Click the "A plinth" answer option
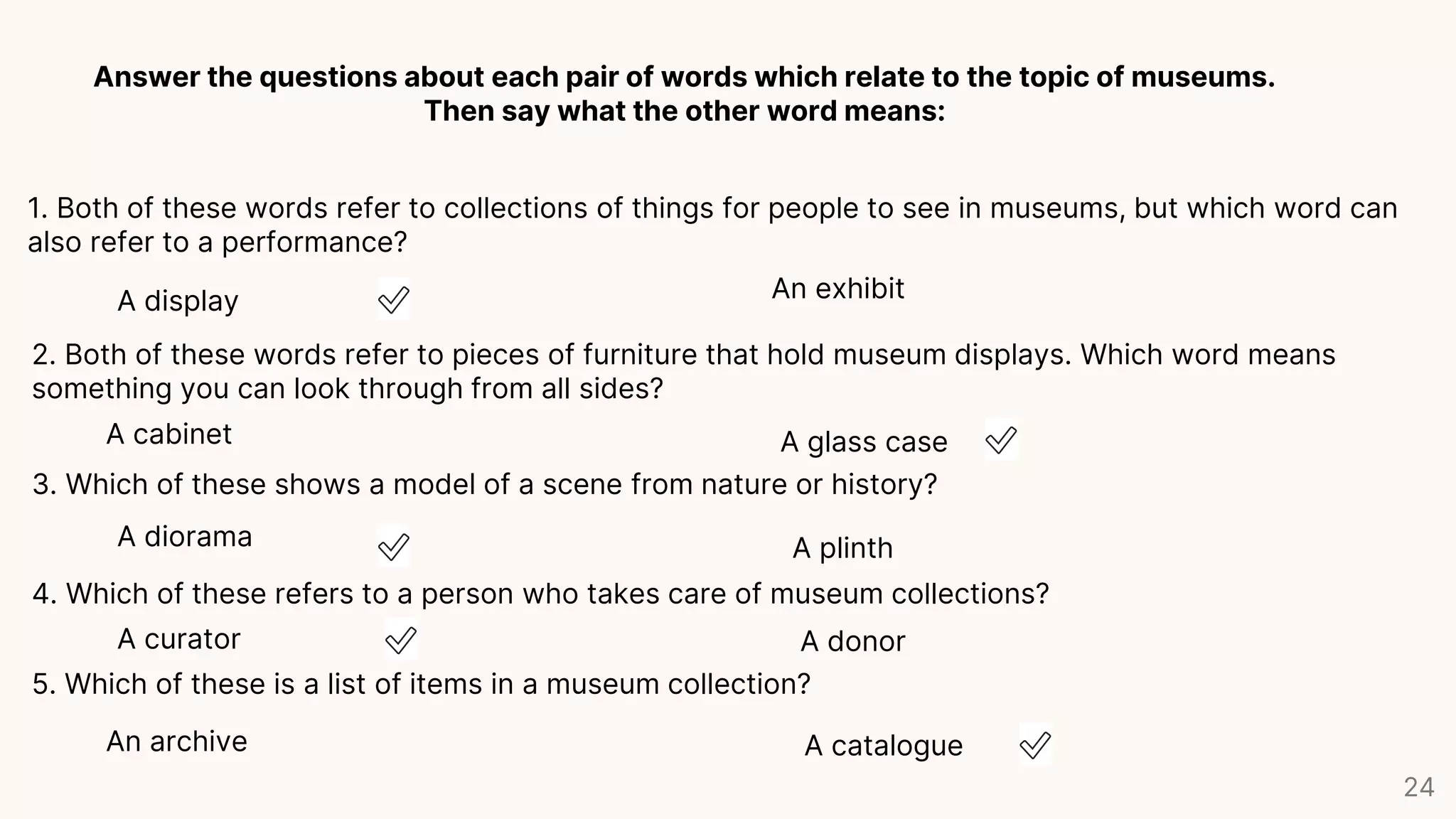Viewport: 1456px width, 819px height. [842, 548]
